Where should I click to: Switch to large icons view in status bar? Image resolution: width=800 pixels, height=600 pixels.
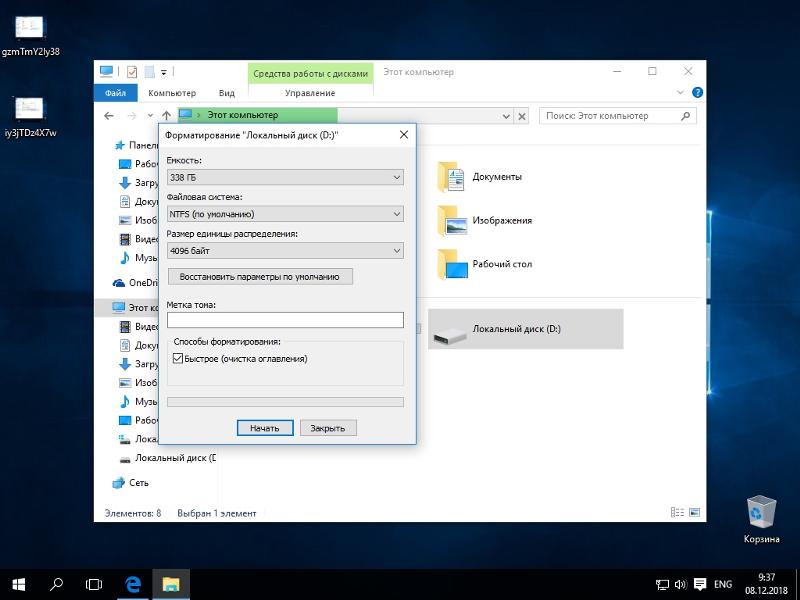click(x=694, y=512)
